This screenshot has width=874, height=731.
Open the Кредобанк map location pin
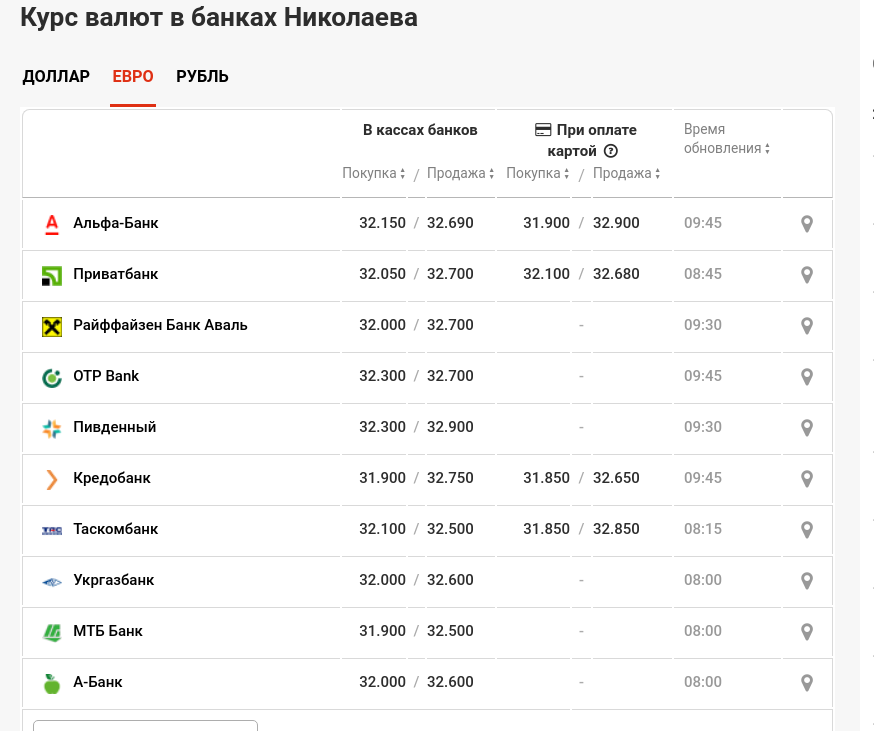807,478
